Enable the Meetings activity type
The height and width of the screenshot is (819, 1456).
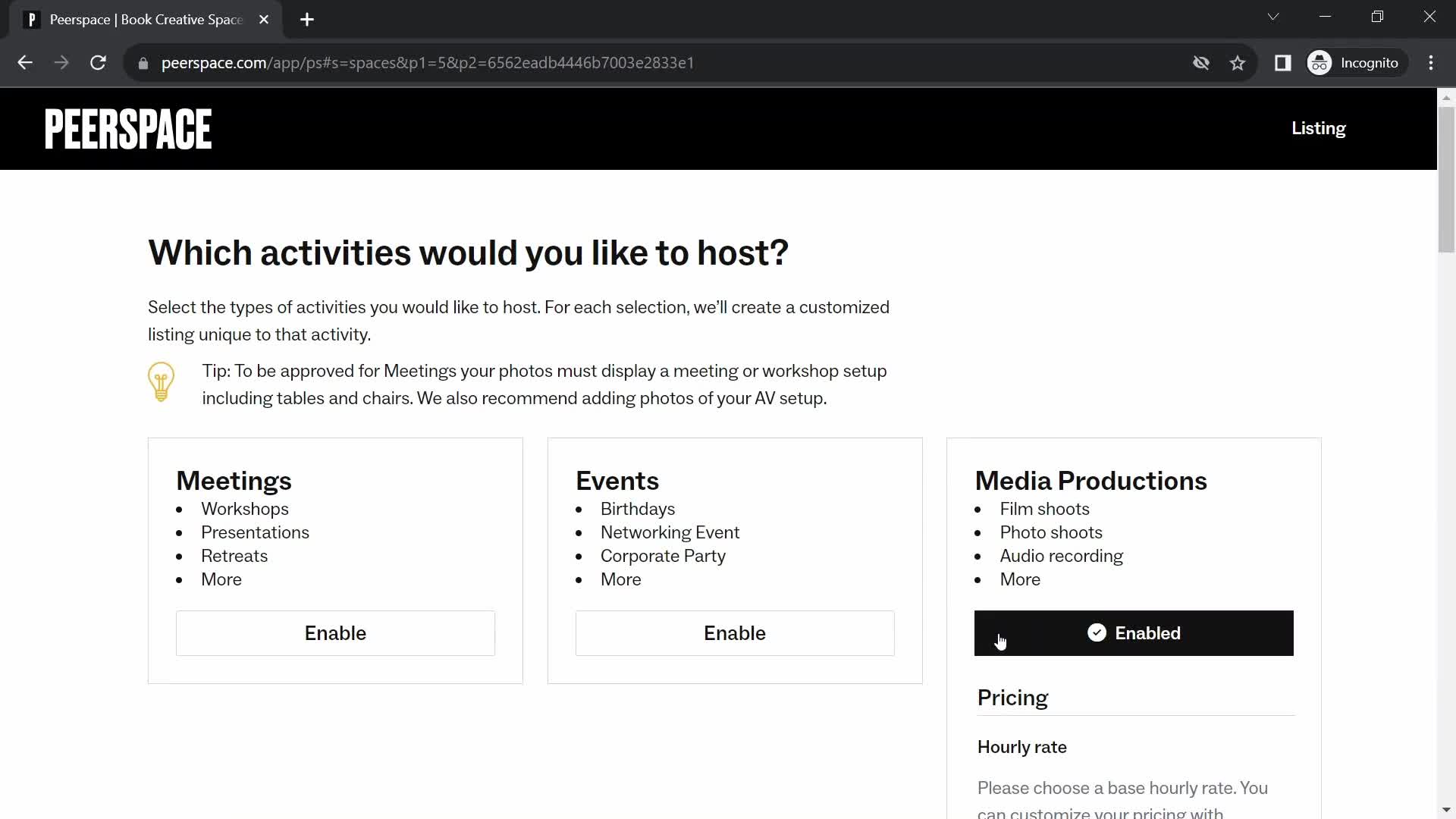(x=335, y=632)
